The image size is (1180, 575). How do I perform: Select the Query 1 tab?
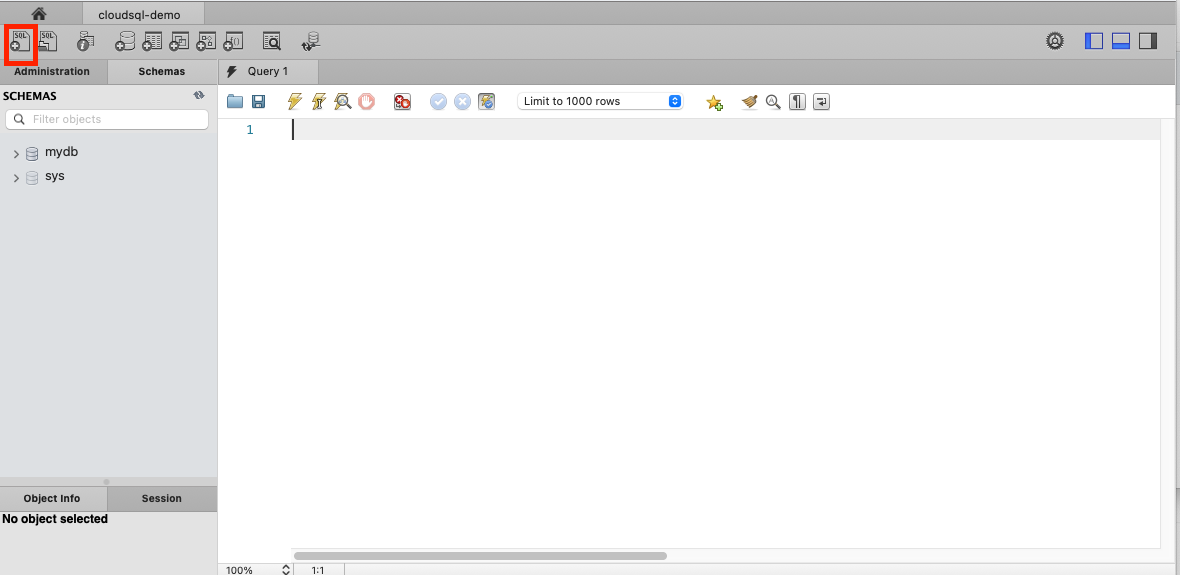(268, 71)
